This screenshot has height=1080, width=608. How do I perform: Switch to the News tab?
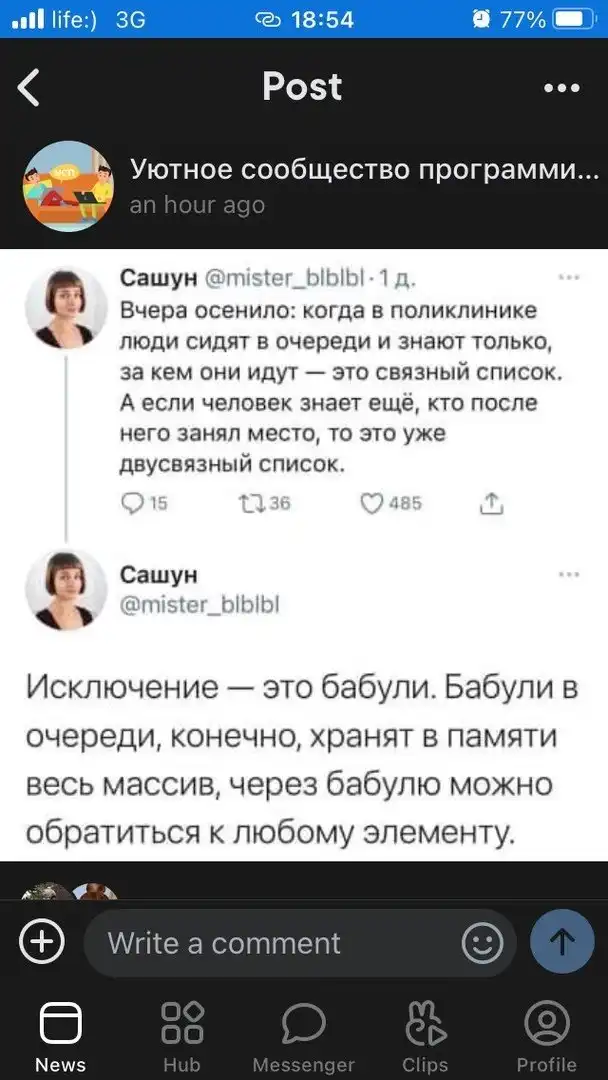point(60,1038)
